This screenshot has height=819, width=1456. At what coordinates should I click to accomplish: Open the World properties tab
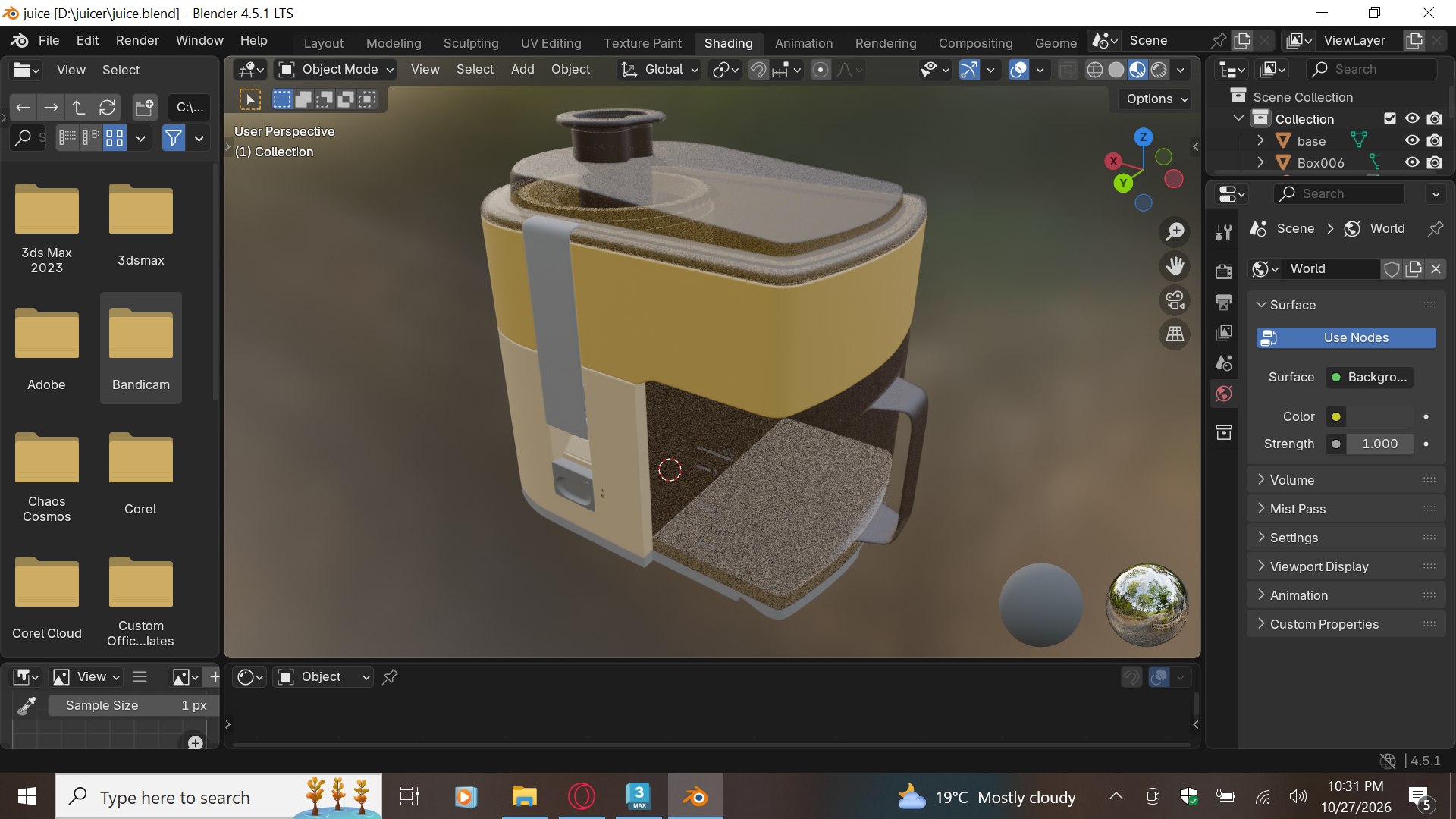point(1223,394)
